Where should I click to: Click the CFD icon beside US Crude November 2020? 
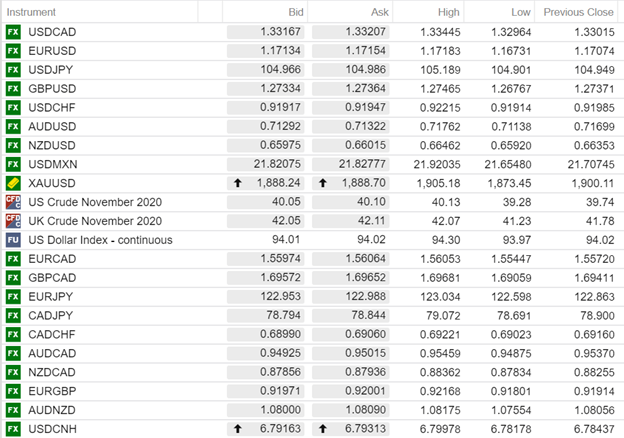[x=13, y=202]
